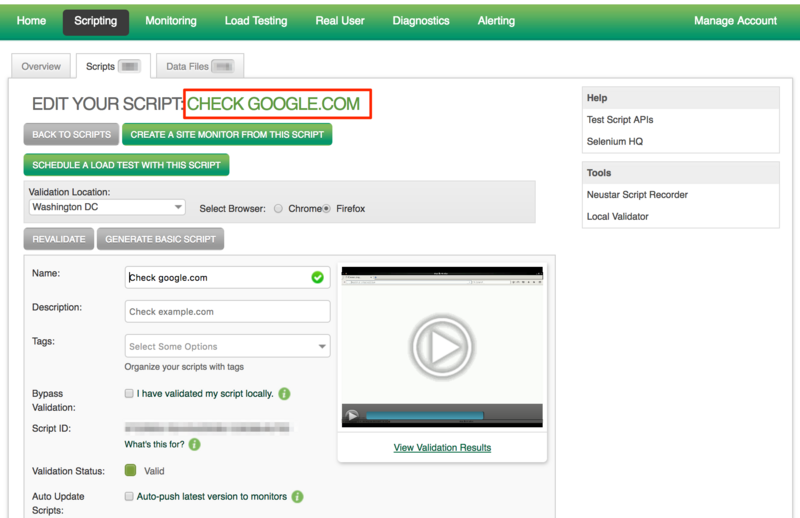Click Schedule a Load Test With This Script
Viewport: 800px width, 518px height.
point(127,165)
